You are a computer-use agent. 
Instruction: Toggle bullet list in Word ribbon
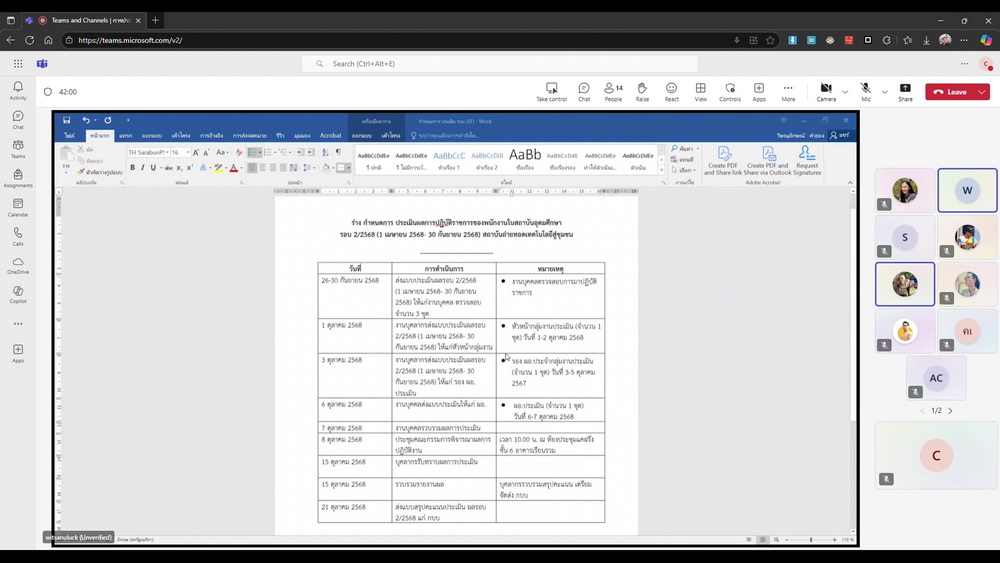coord(254,152)
